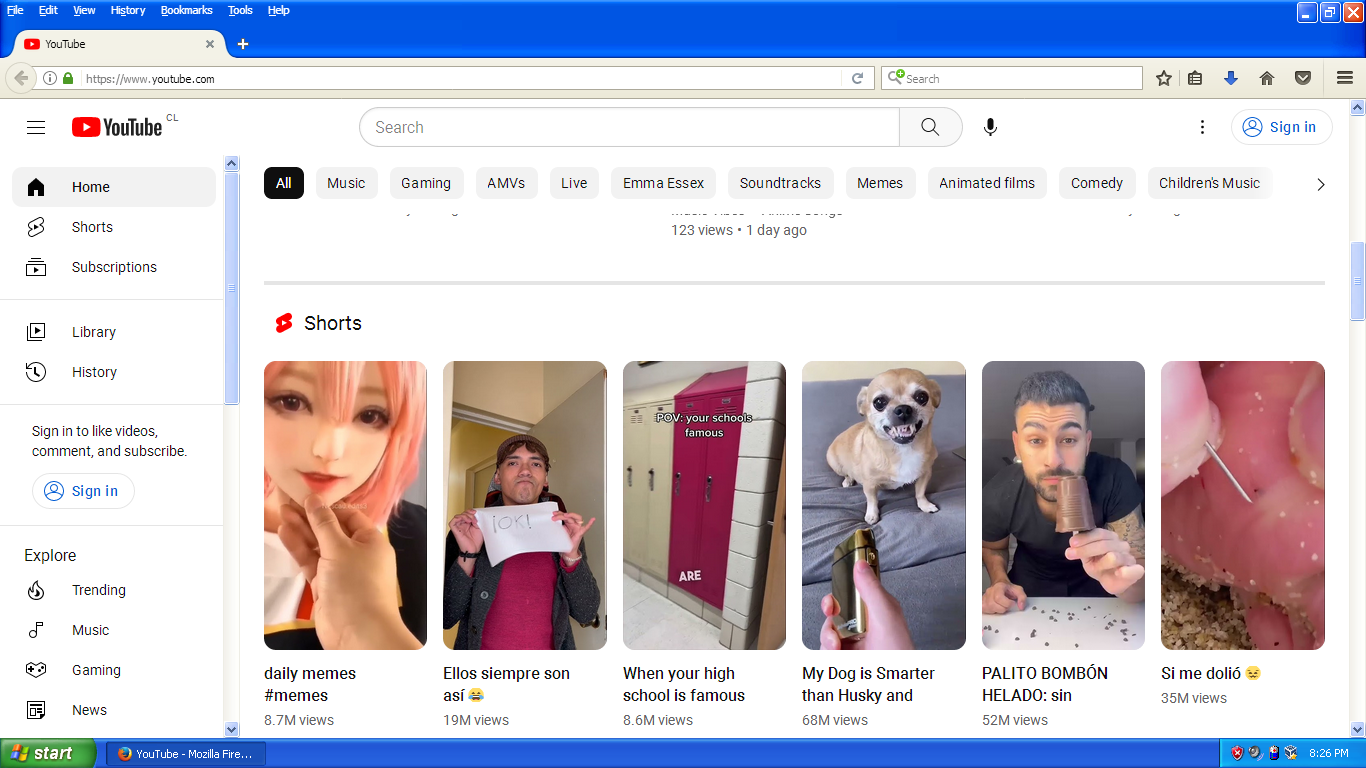Screen dimensions: 1366x768
Task: Open the chihuahua dog Shorts thumbnail
Action: (x=883, y=505)
